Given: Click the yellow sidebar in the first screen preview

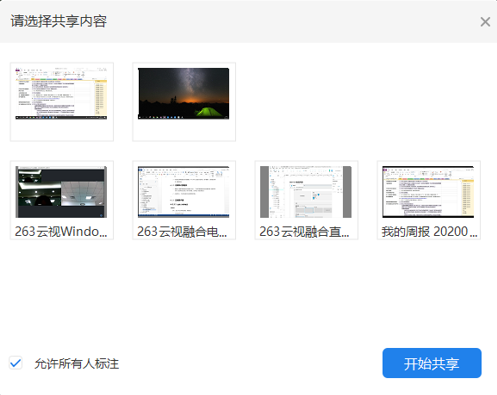Looking at the screenshot, I should (x=101, y=98).
